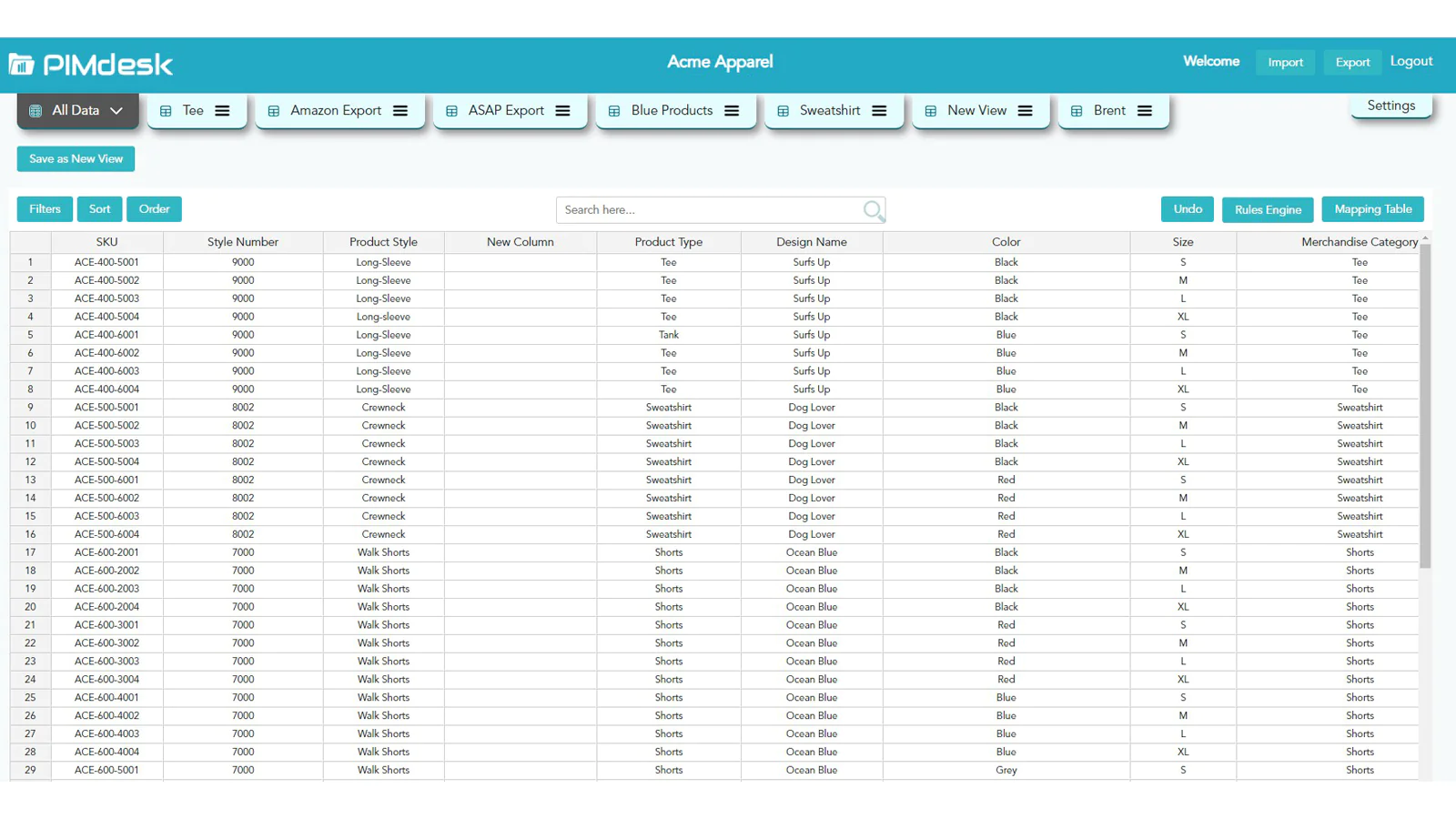Open the Sweatshirt view hamburger menu
Screen dimensions: 1456x819
click(879, 111)
